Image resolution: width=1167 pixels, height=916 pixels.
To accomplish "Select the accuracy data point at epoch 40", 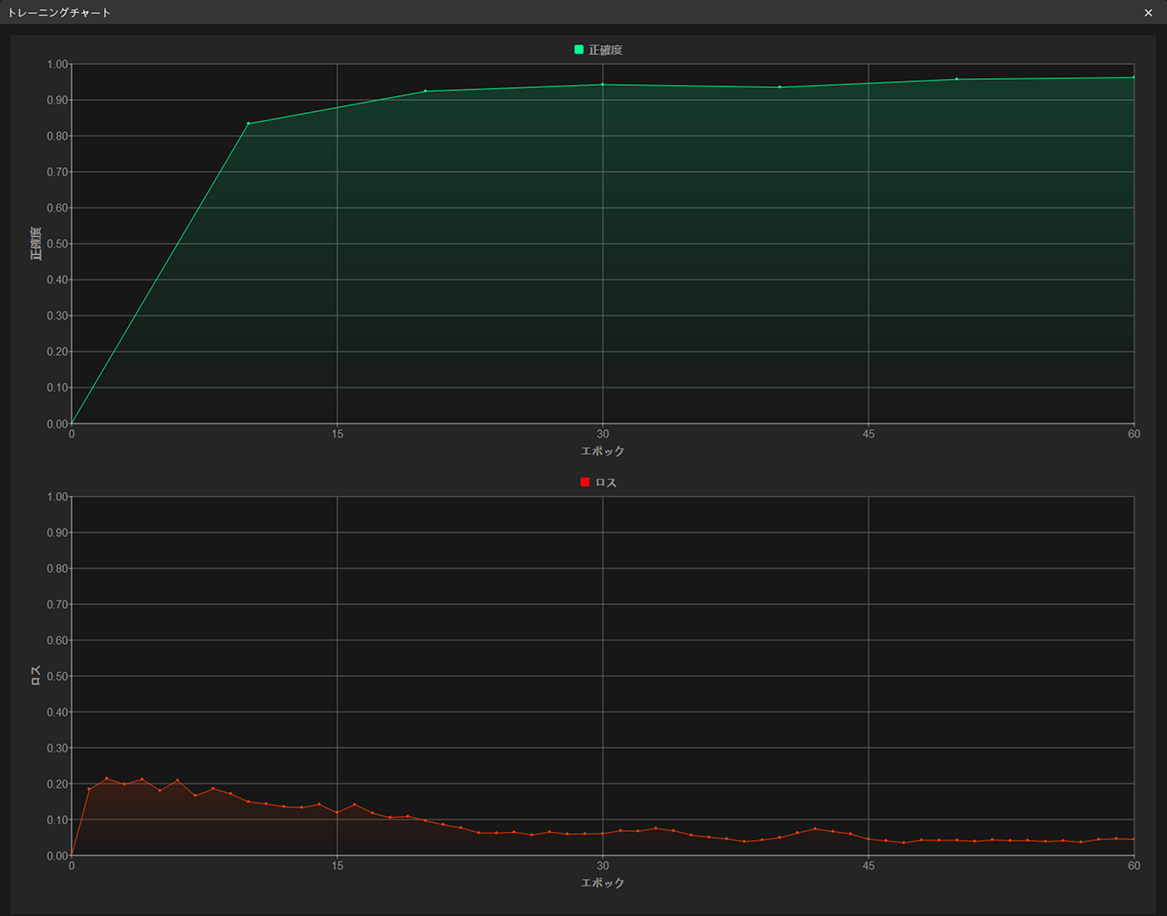I will [x=780, y=87].
